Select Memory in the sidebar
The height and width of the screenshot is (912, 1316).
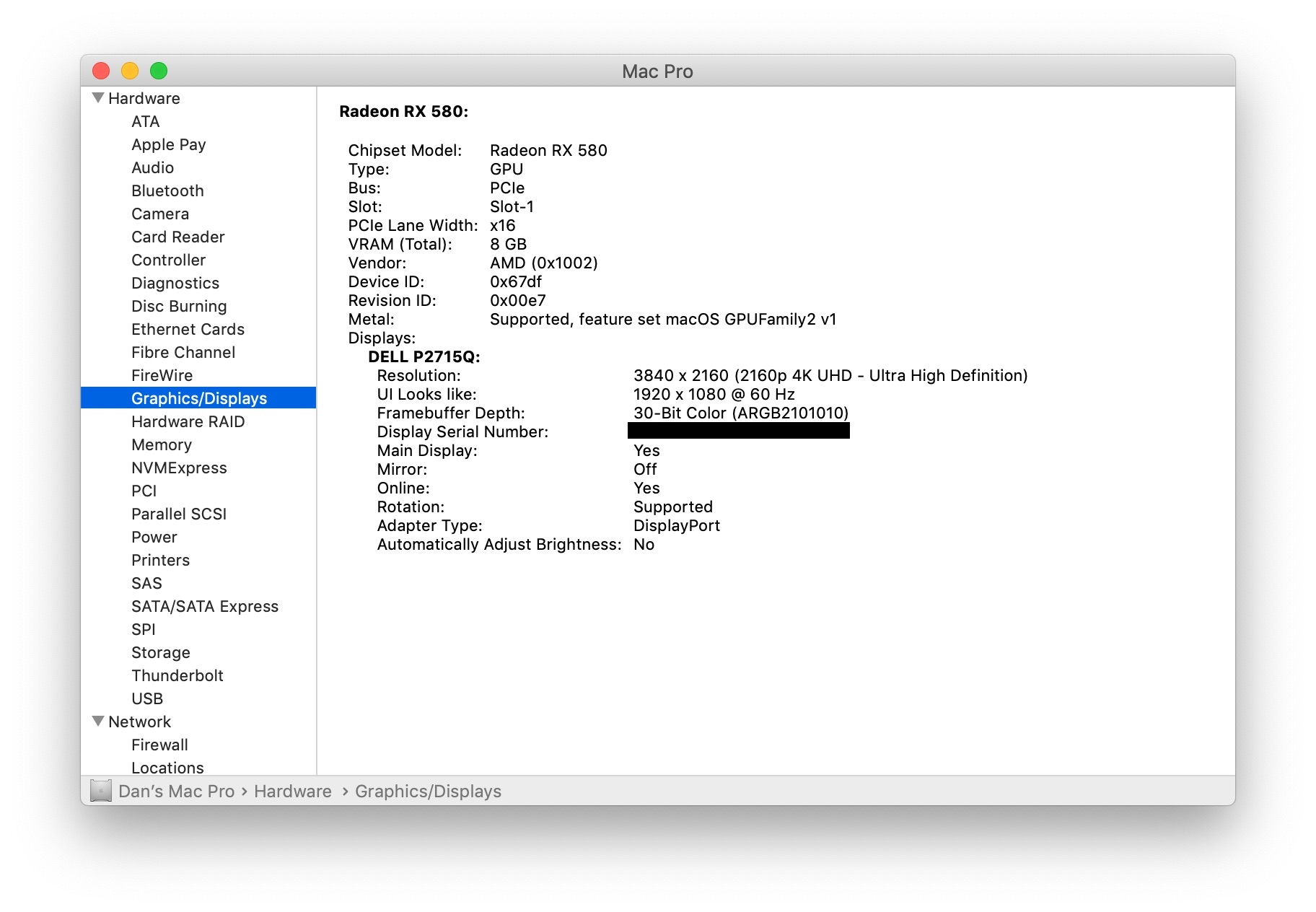(x=162, y=444)
